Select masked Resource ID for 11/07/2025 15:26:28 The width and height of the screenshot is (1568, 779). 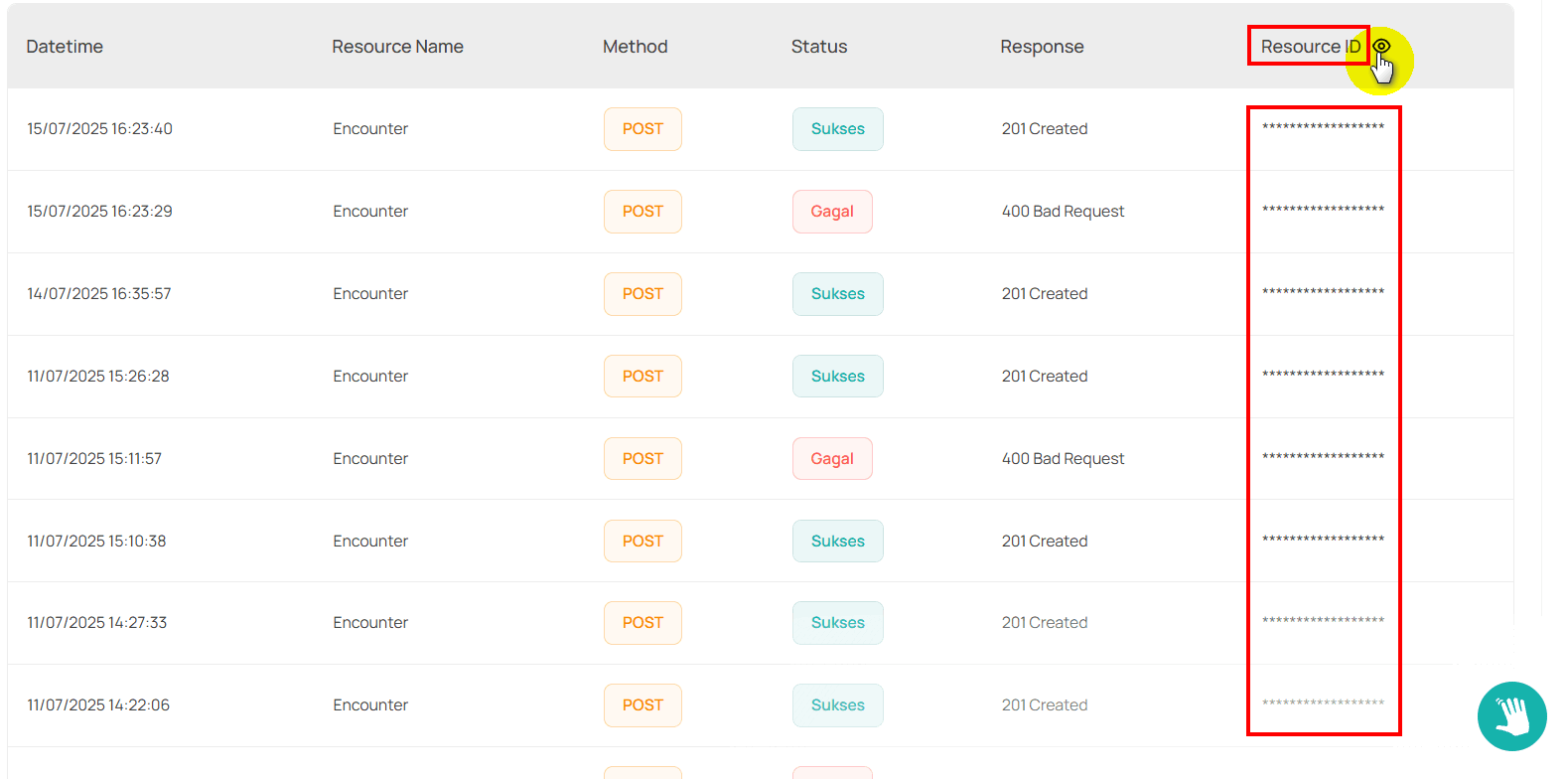coord(1323,375)
